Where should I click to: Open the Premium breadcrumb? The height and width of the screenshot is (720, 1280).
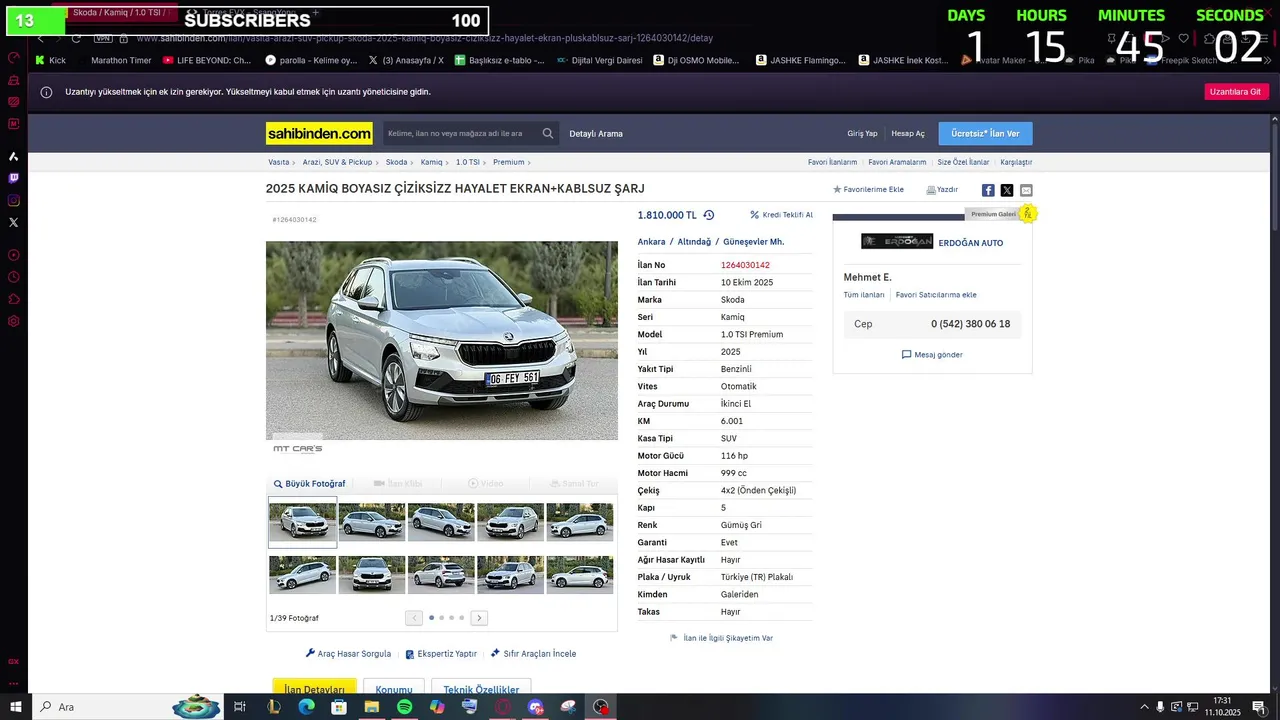508,162
